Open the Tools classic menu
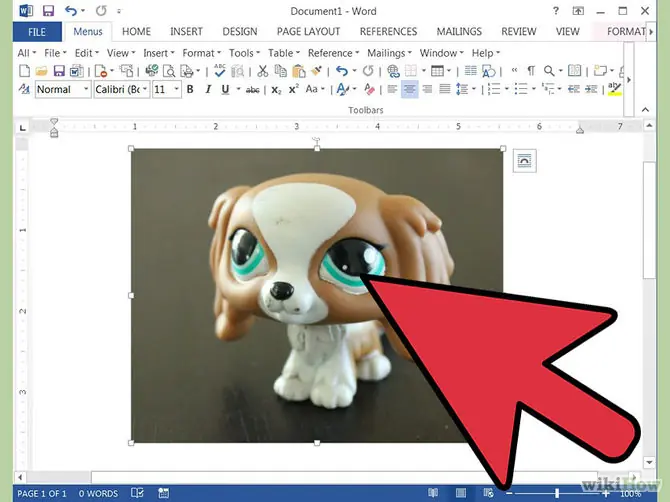This screenshot has height=502, width=670. click(x=244, y=53)
